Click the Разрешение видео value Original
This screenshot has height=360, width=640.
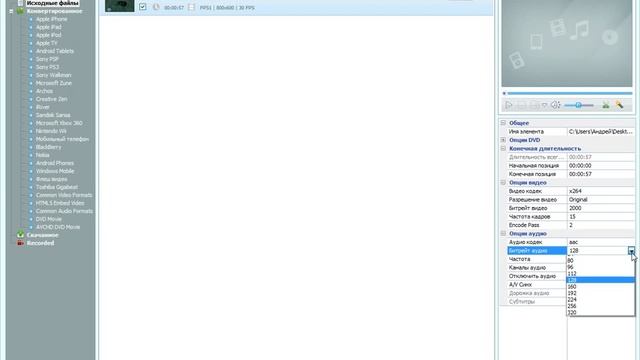(601, 200)
